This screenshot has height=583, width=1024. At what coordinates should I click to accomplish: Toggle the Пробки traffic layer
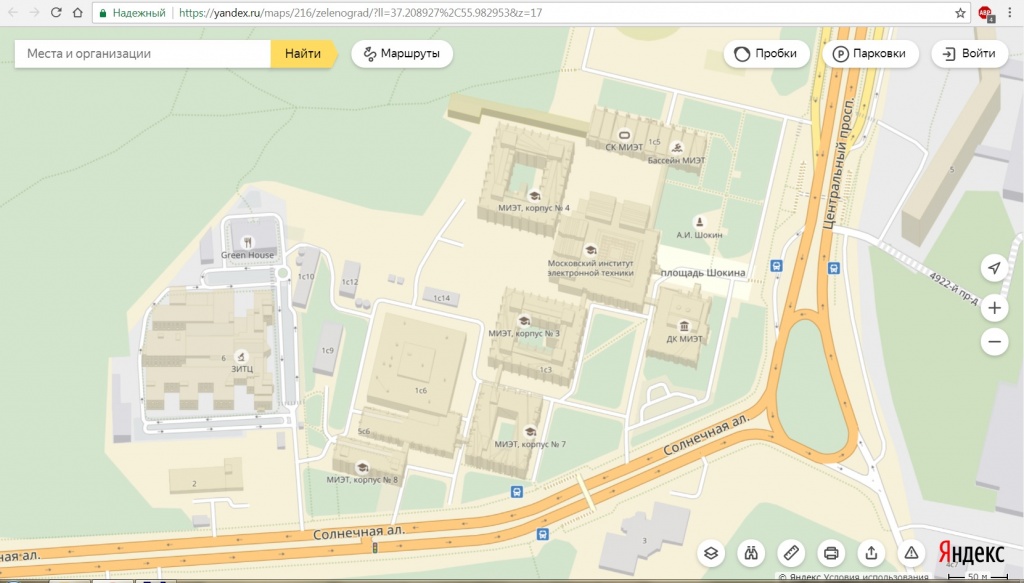tap(767, 54)
